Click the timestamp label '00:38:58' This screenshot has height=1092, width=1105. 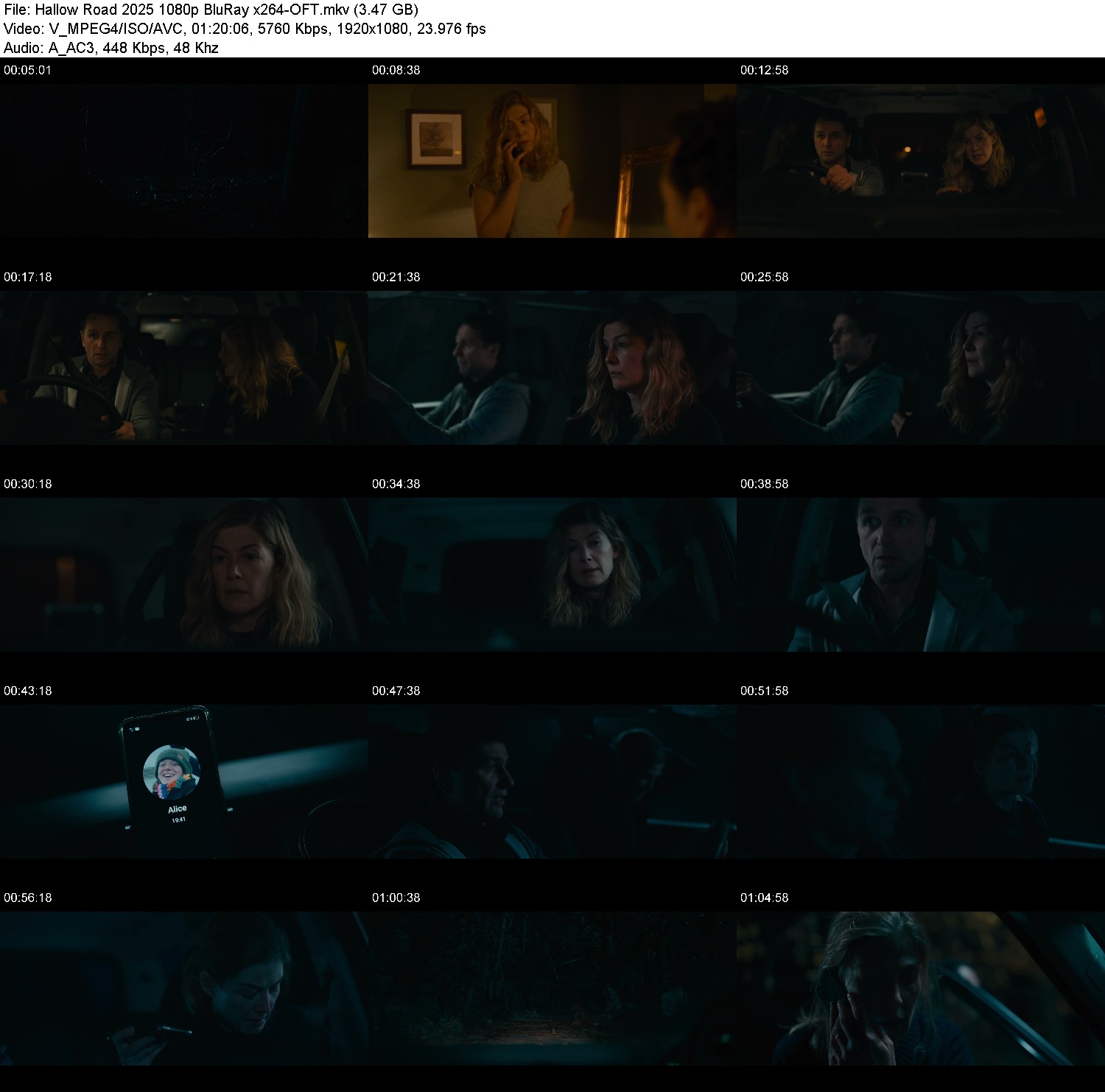click(x=765, y=484)
